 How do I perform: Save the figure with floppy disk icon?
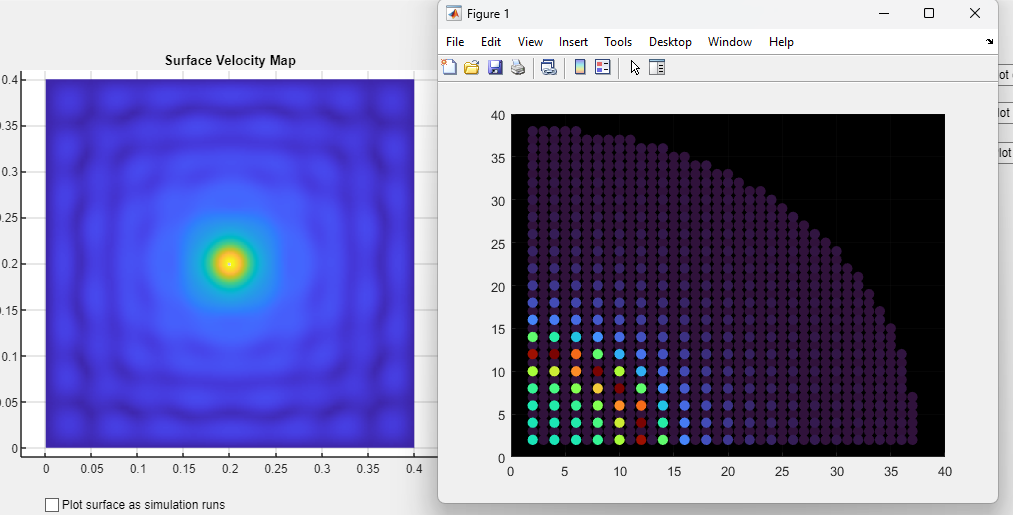(495, 67)
